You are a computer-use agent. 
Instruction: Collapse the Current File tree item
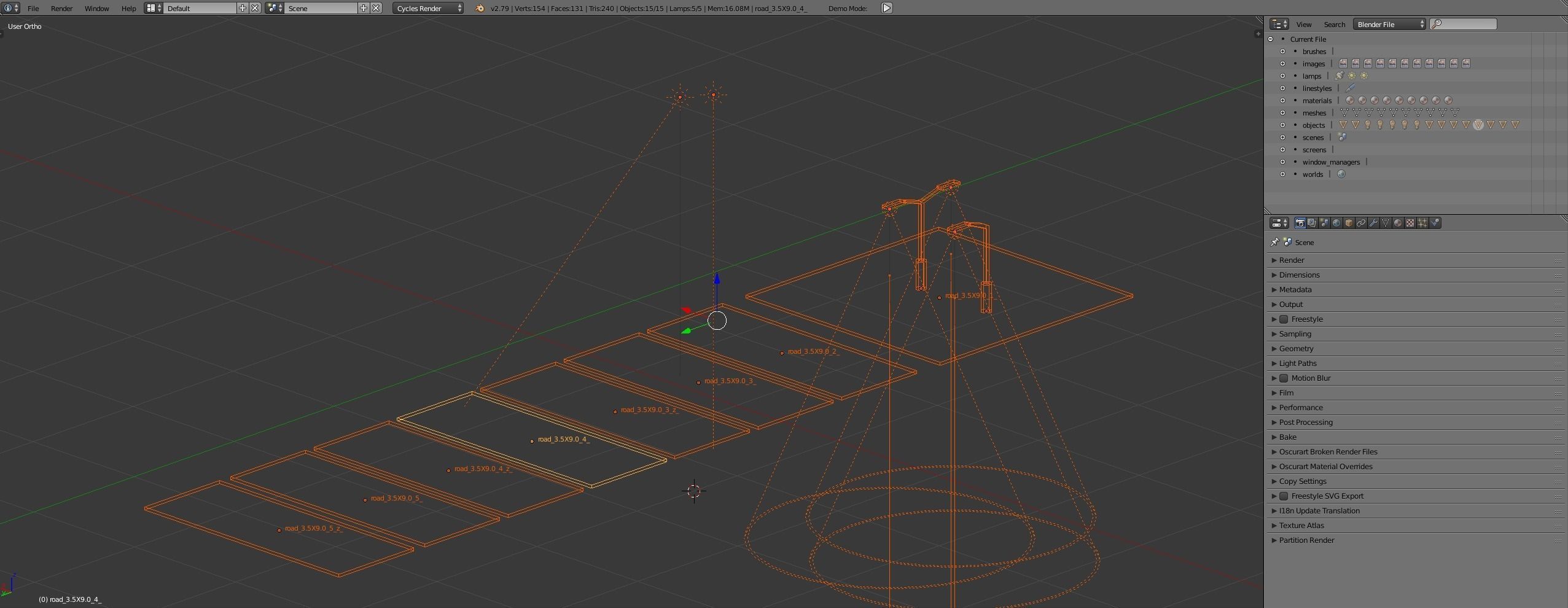pyautogui.click(x=1269, y=39)
